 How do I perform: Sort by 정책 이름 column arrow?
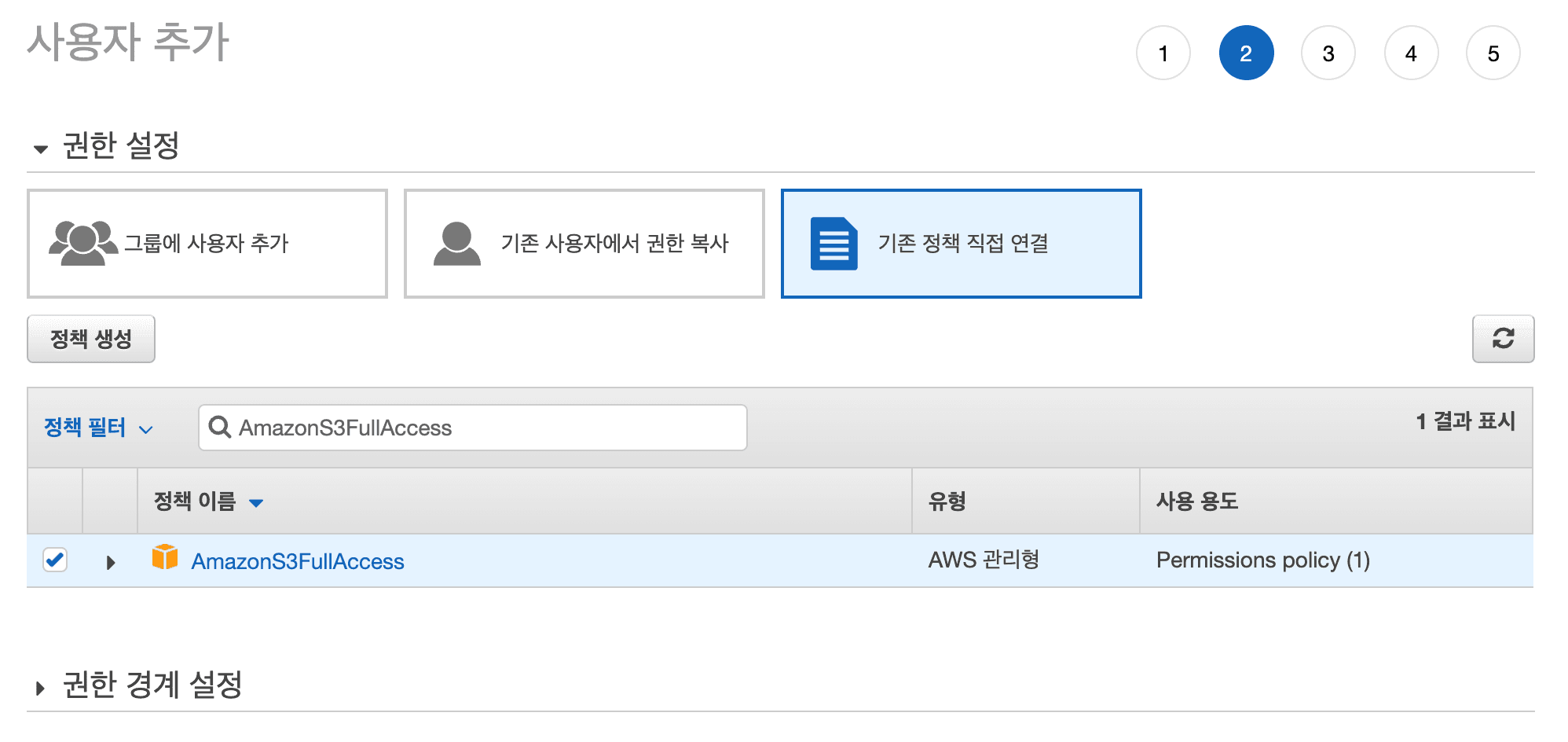[256, 503]
